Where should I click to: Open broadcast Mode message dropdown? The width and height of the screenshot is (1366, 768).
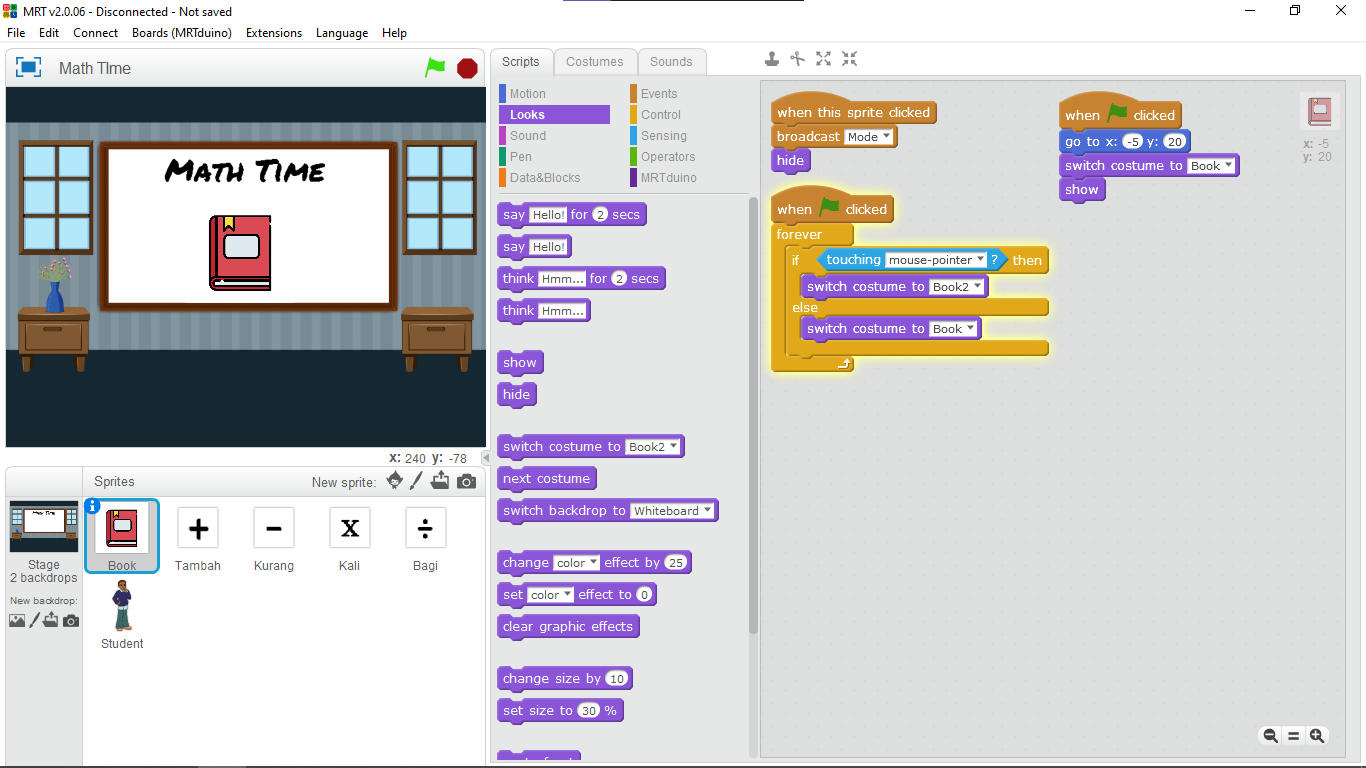point(886,137)
